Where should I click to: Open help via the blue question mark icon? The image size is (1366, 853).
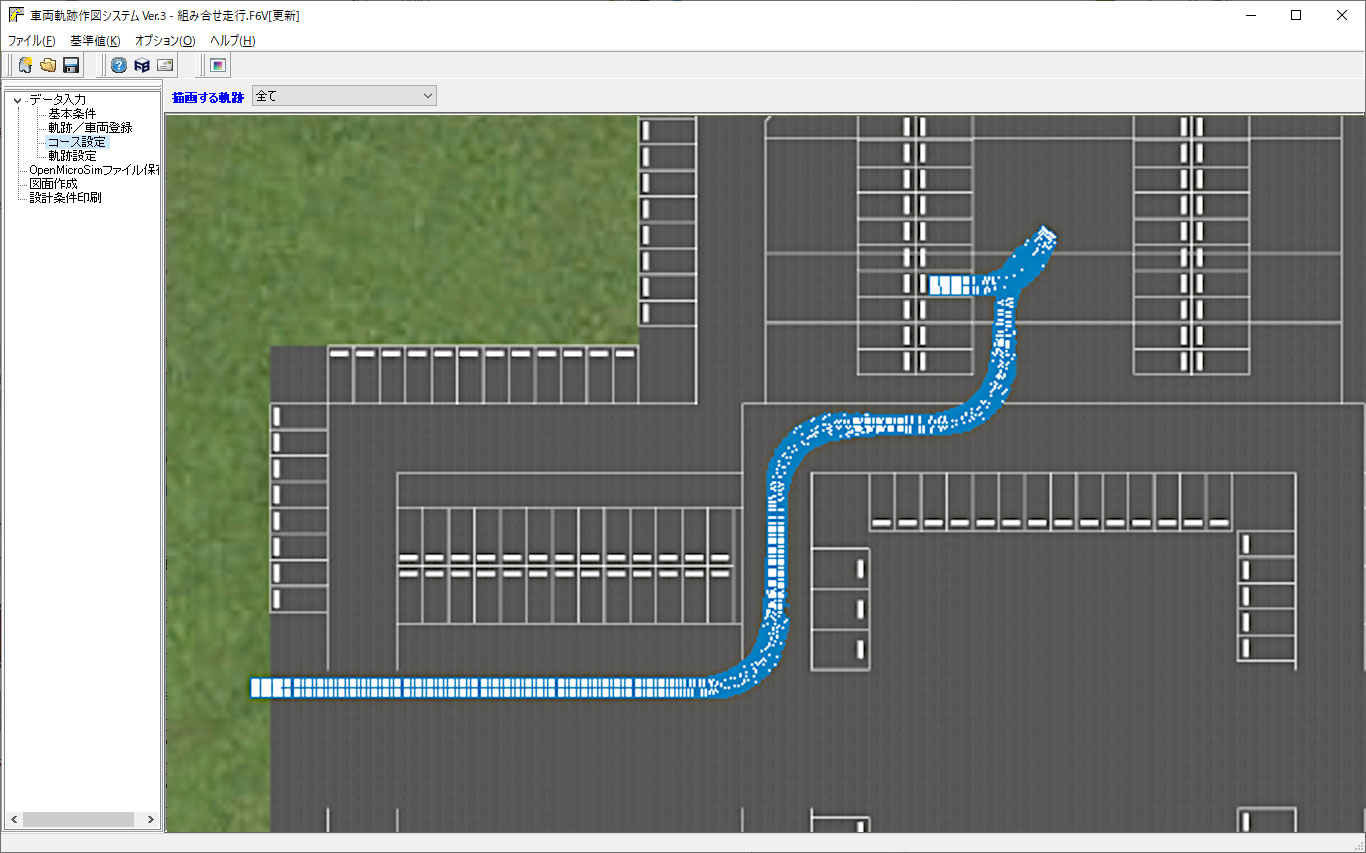[119, 66]
